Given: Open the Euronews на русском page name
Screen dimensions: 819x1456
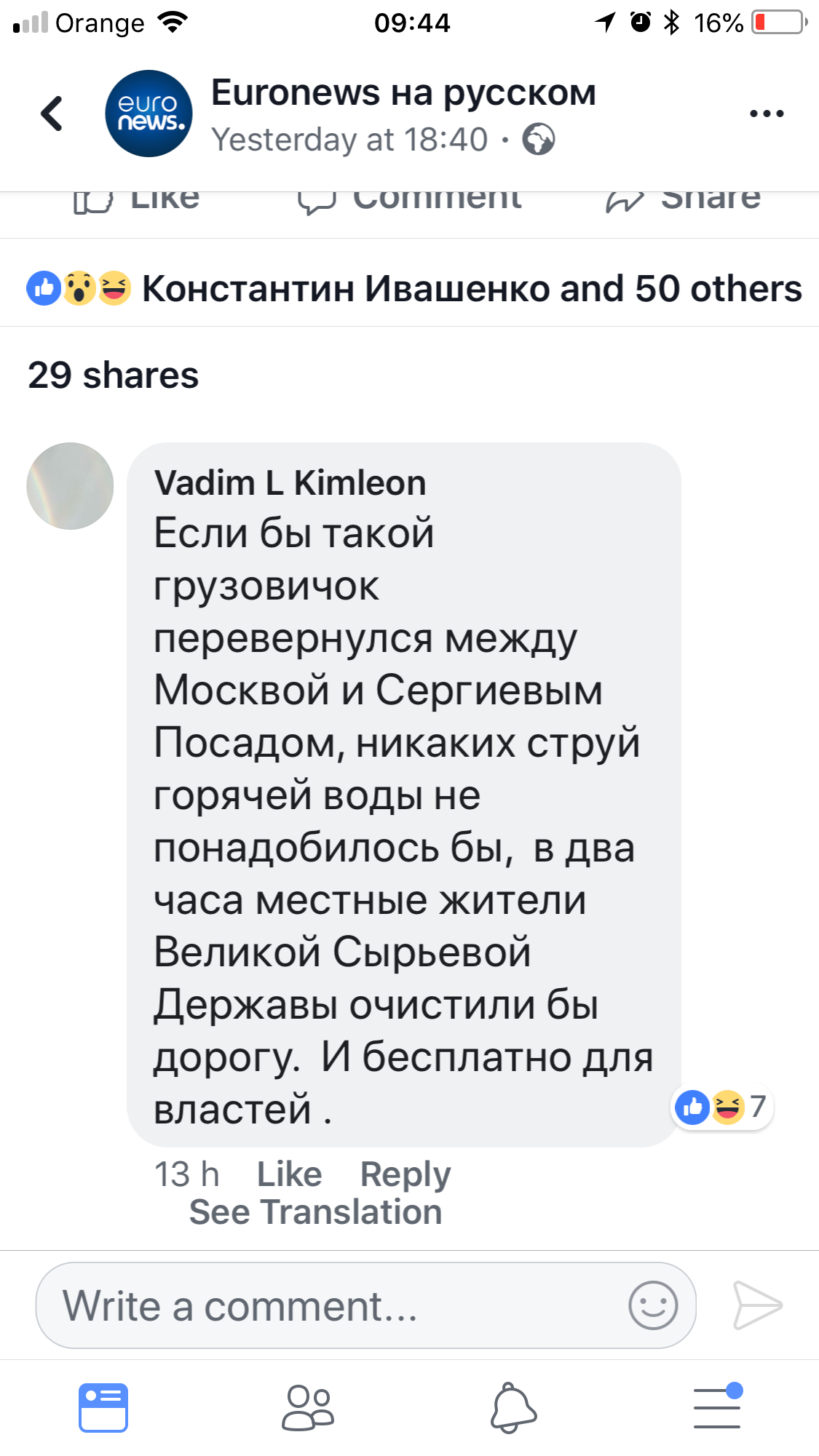Looking at the screenshot, I should click(x=403, y=93).
